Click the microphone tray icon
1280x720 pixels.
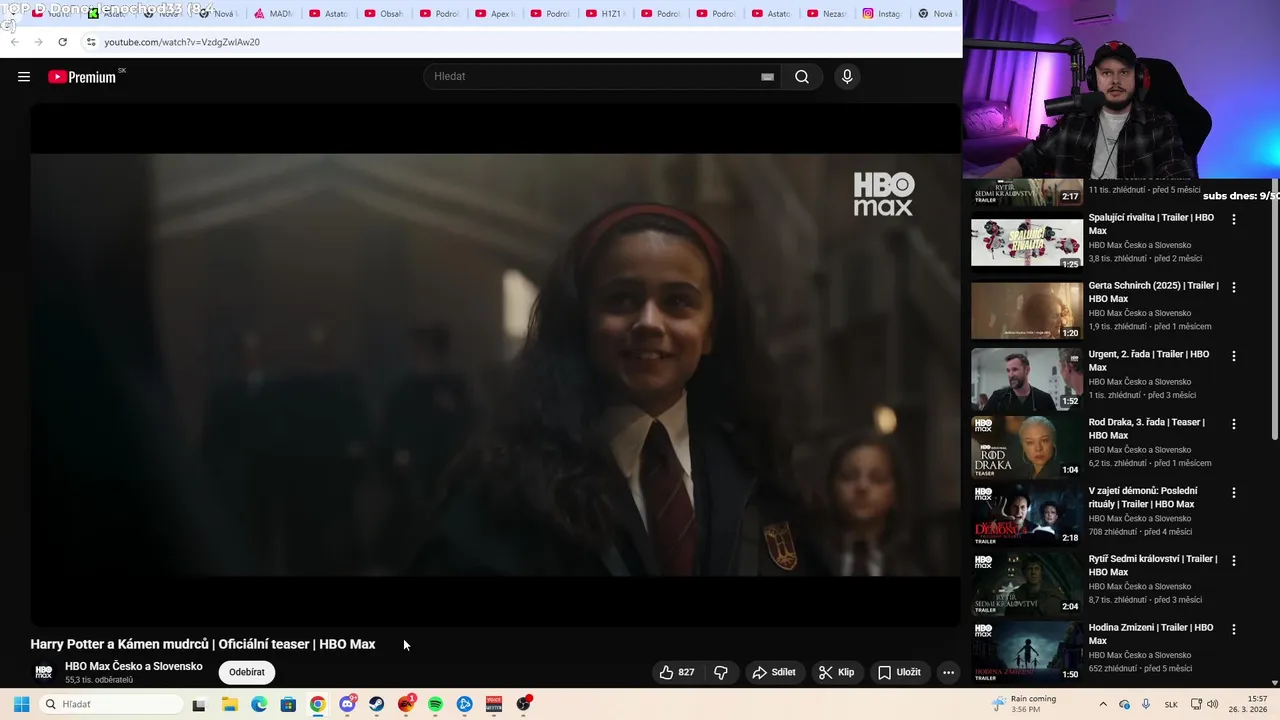tap(1146, 704)
